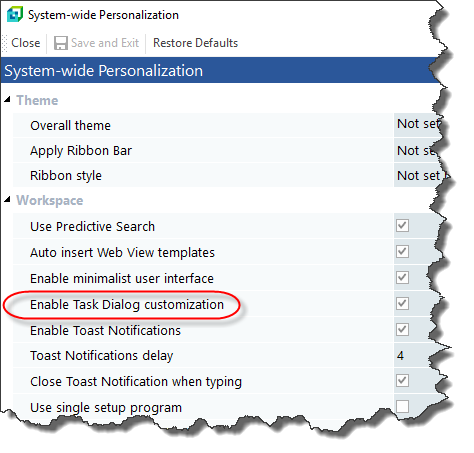Viewport: 474px width, 453px height.
Task: Toggle Enable minimalist user interface checkbox
Action: (x=403, y=278)
